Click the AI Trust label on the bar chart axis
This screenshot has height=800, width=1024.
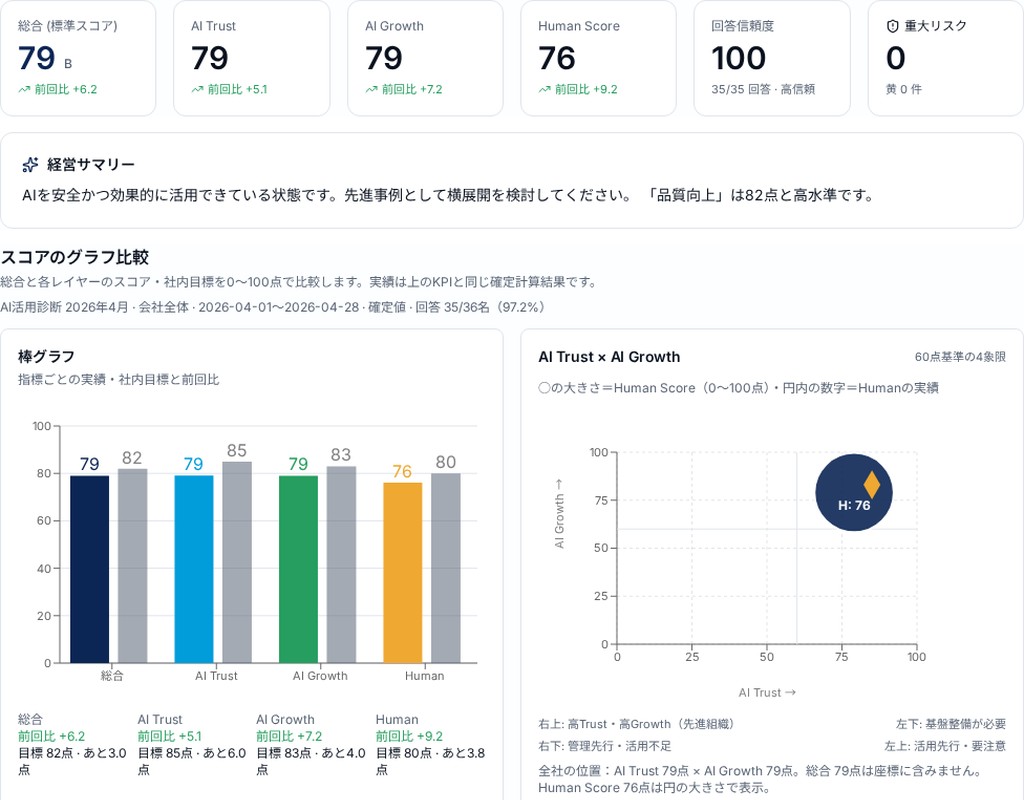(x=216, y=676)
